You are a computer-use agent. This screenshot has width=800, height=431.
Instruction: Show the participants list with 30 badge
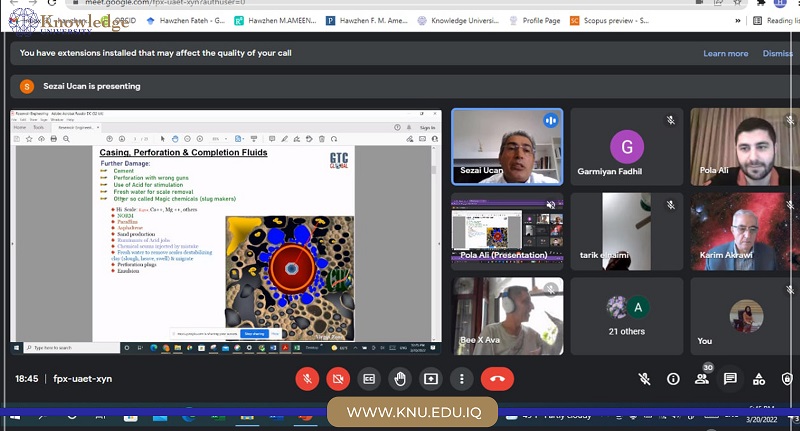(703, 377)
